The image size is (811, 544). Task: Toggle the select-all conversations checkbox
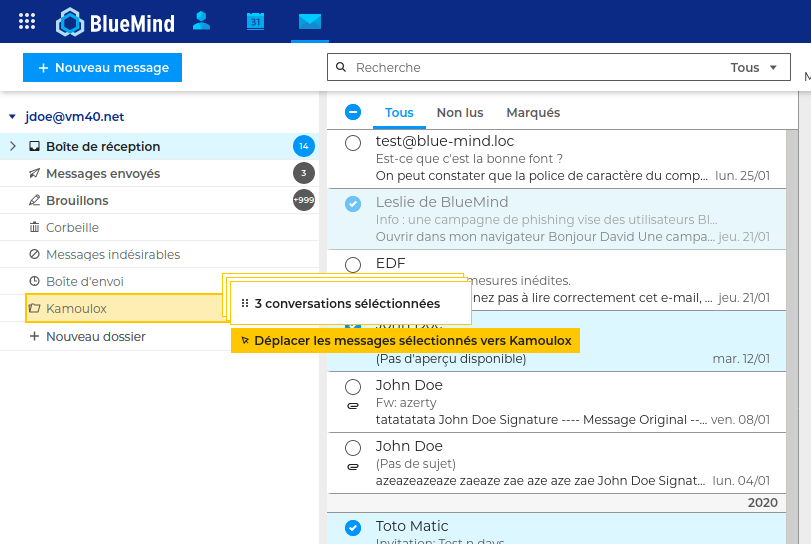(352, 113)
